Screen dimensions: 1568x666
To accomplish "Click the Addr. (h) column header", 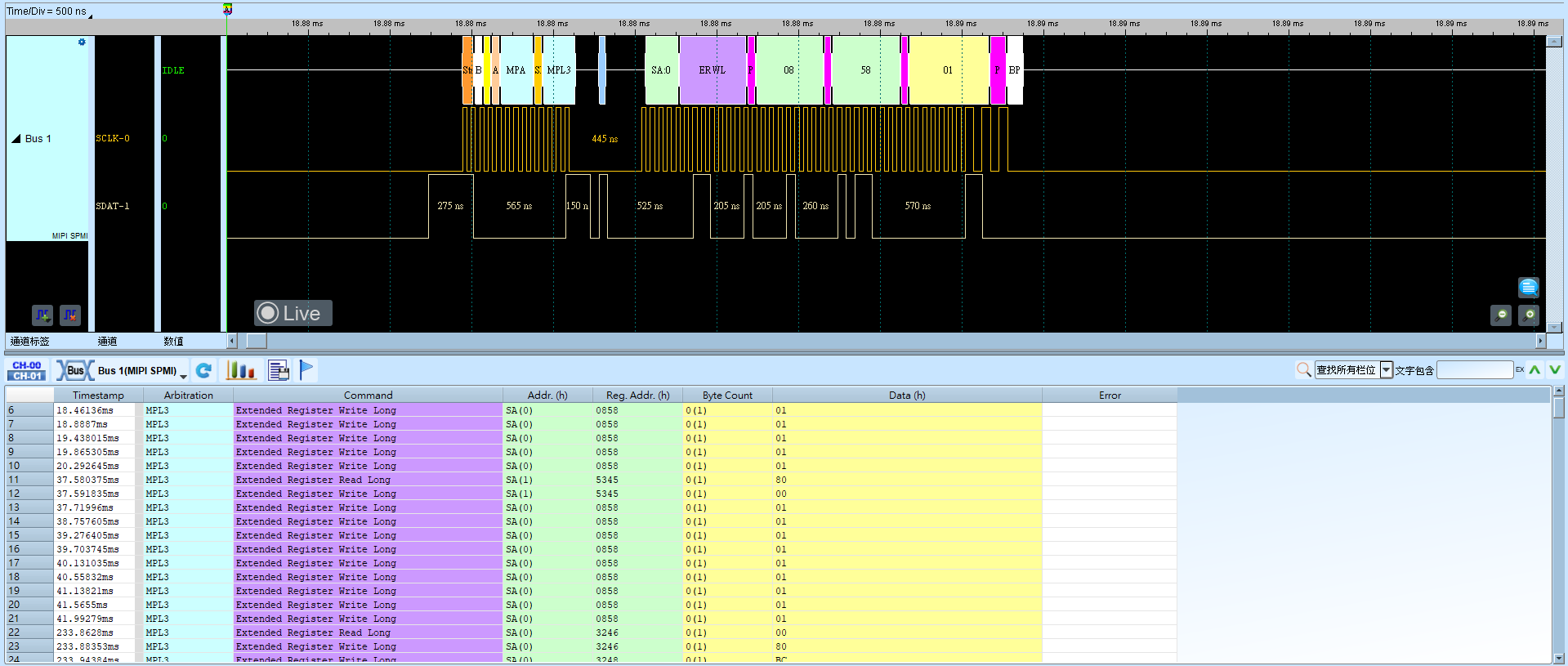I will coord(547,395).
